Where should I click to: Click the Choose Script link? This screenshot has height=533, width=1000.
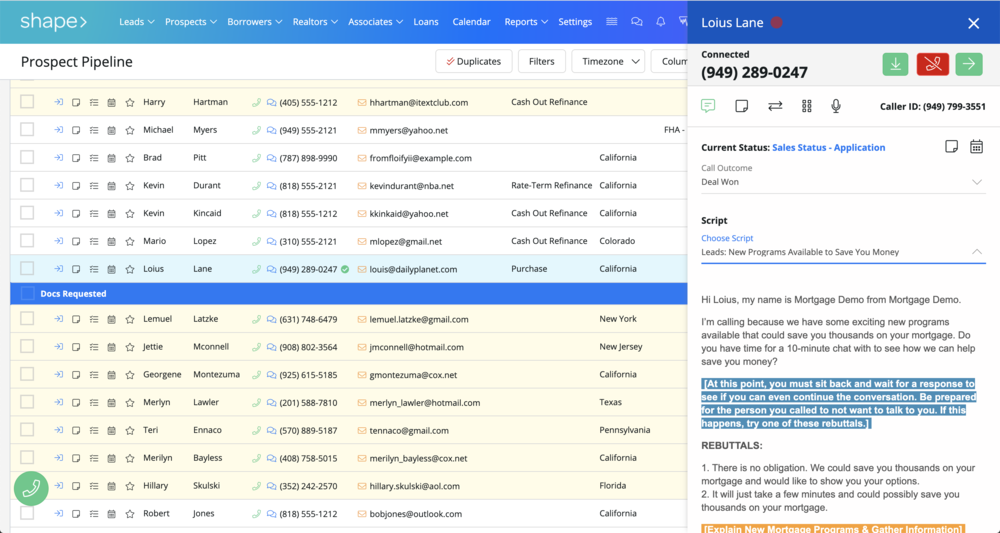727,238
